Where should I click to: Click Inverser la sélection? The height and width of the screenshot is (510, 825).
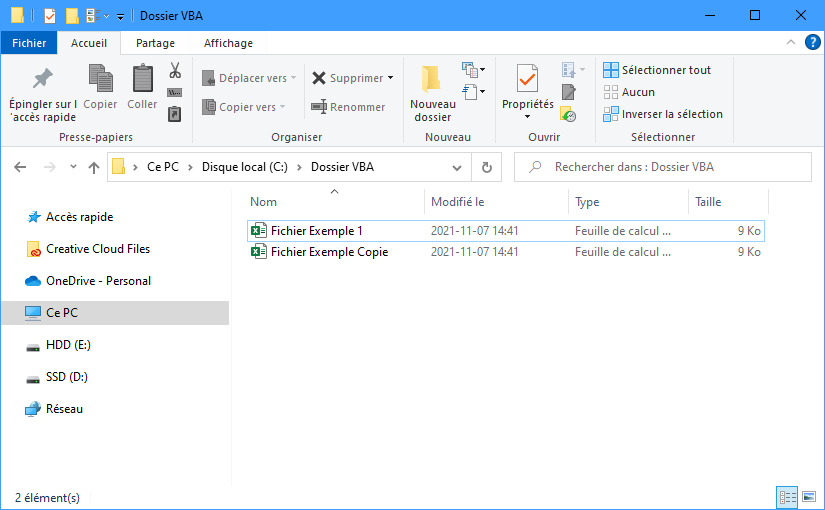(x=663, y=114)
